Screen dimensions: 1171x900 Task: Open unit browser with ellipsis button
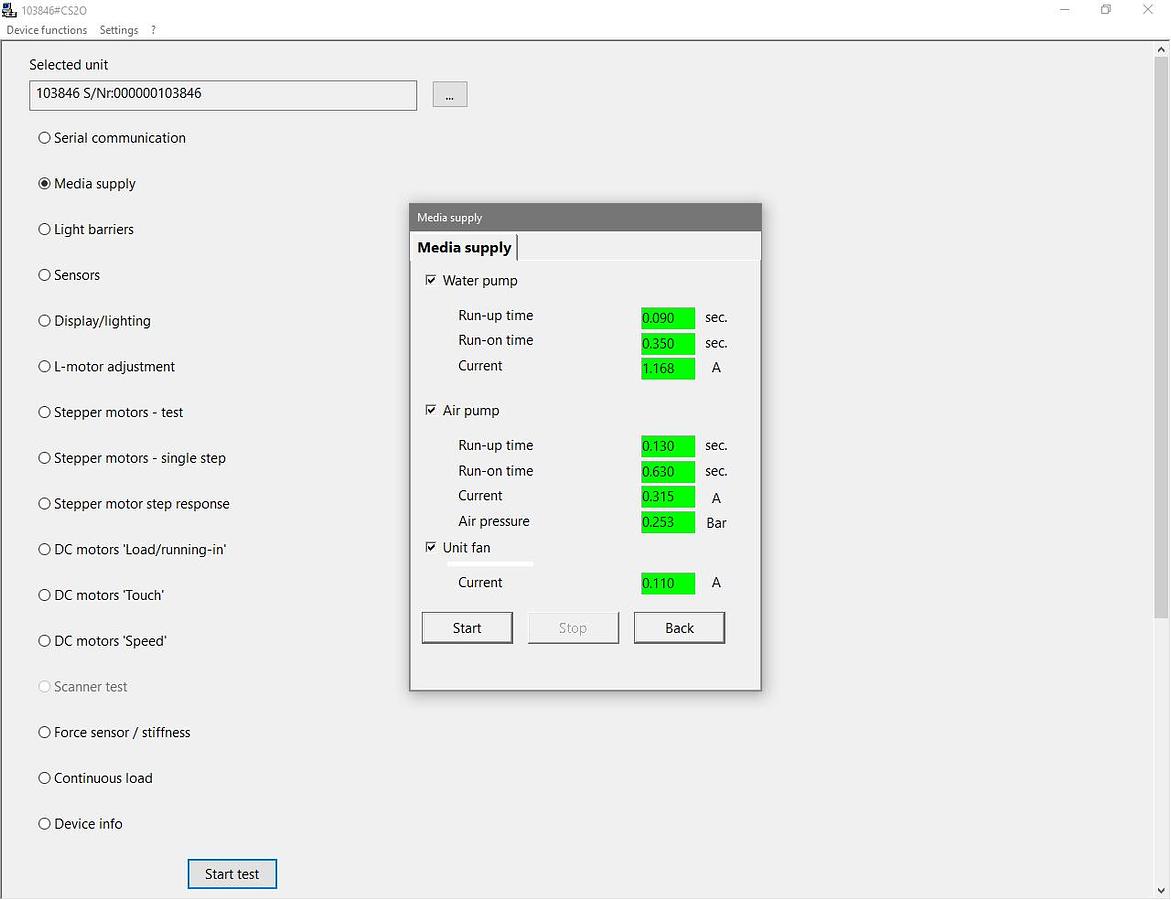pos(450,95)
